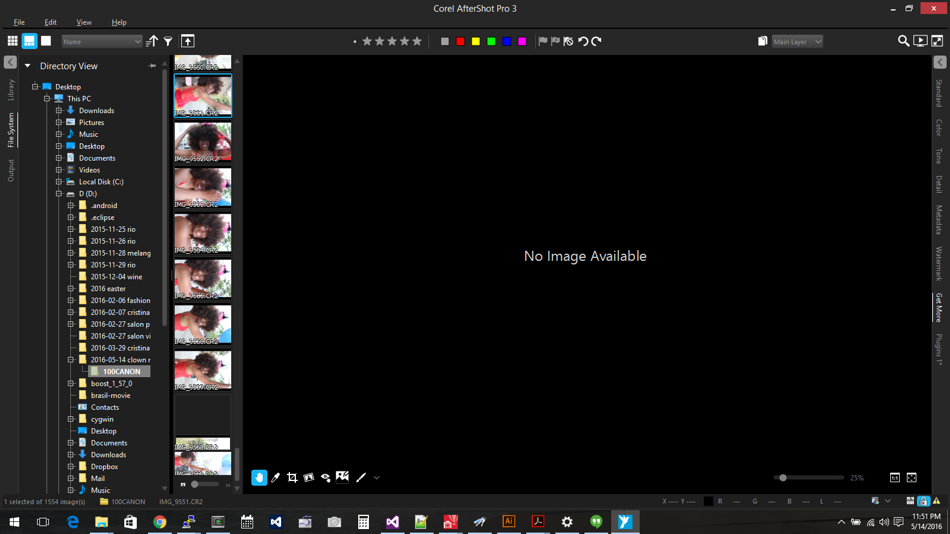Expand the 2016-02-06 fashion folder
The height and width of the screenshot is (534, 950).
click(x=71, y=301)
